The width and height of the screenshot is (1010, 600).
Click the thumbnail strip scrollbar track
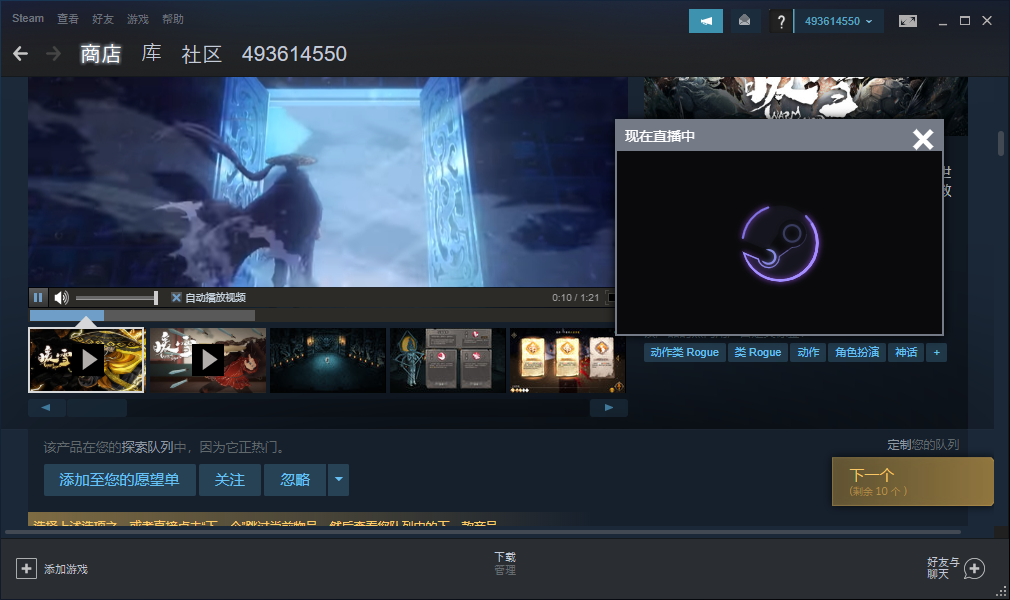pos(328,407)
